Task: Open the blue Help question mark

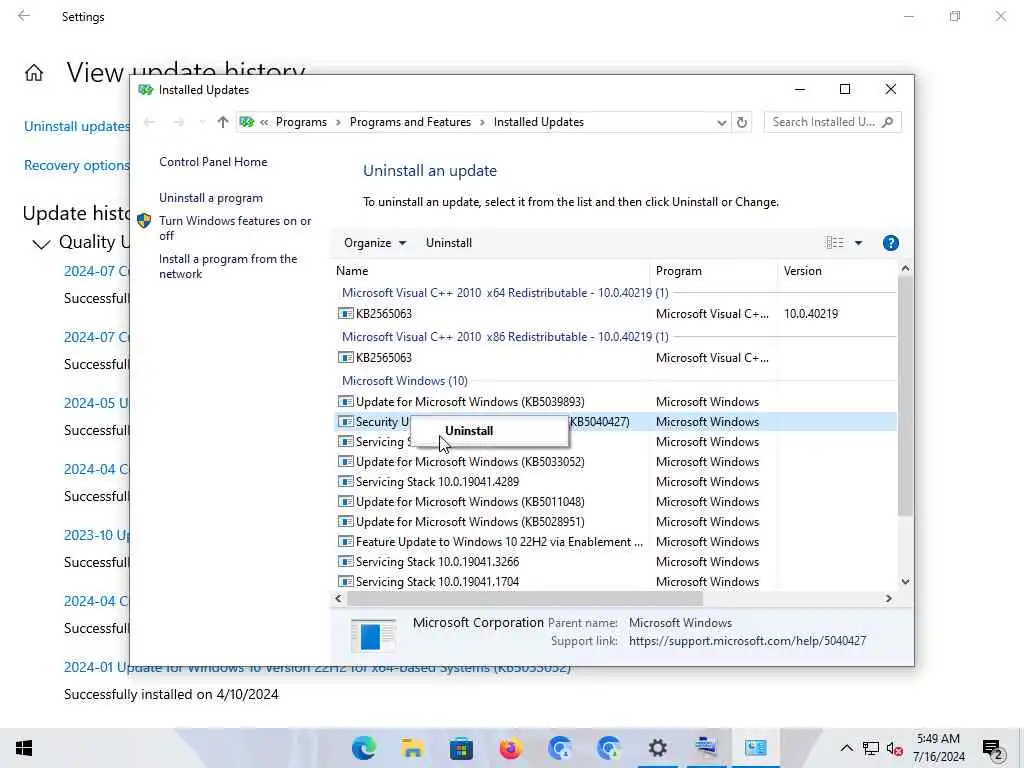Action: click(x=890, y=243)
